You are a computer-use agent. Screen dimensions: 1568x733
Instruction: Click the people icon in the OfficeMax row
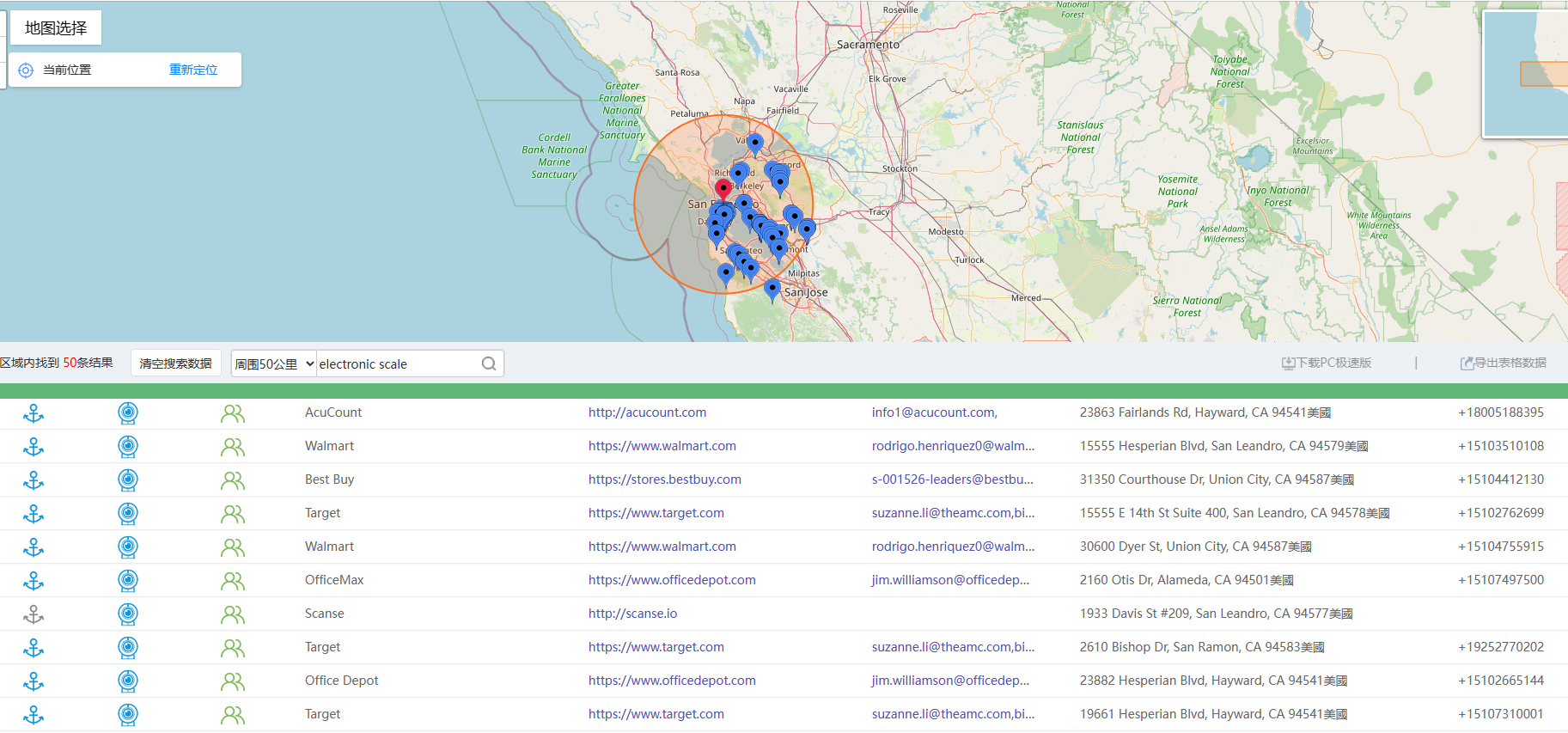[x=233, y=581]
